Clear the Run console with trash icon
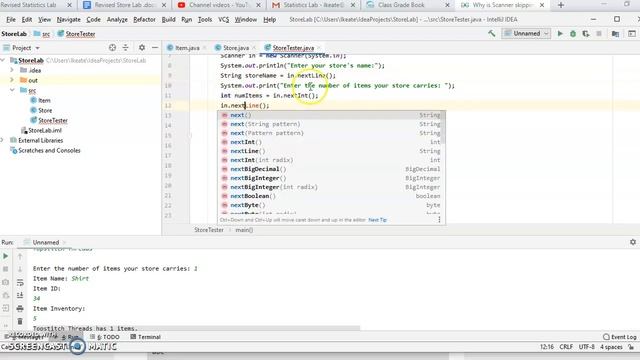Image resolution: width=640 pixels, height=360 pixels. coord(20,322)
